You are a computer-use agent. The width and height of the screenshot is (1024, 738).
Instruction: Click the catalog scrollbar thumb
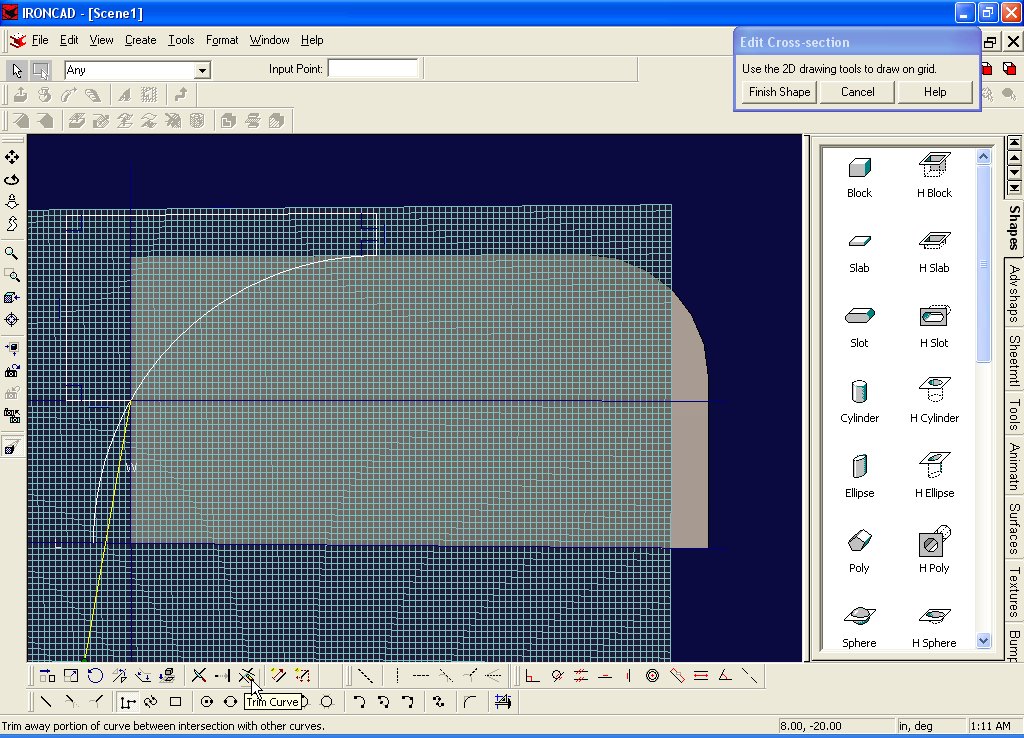(984, 263)
